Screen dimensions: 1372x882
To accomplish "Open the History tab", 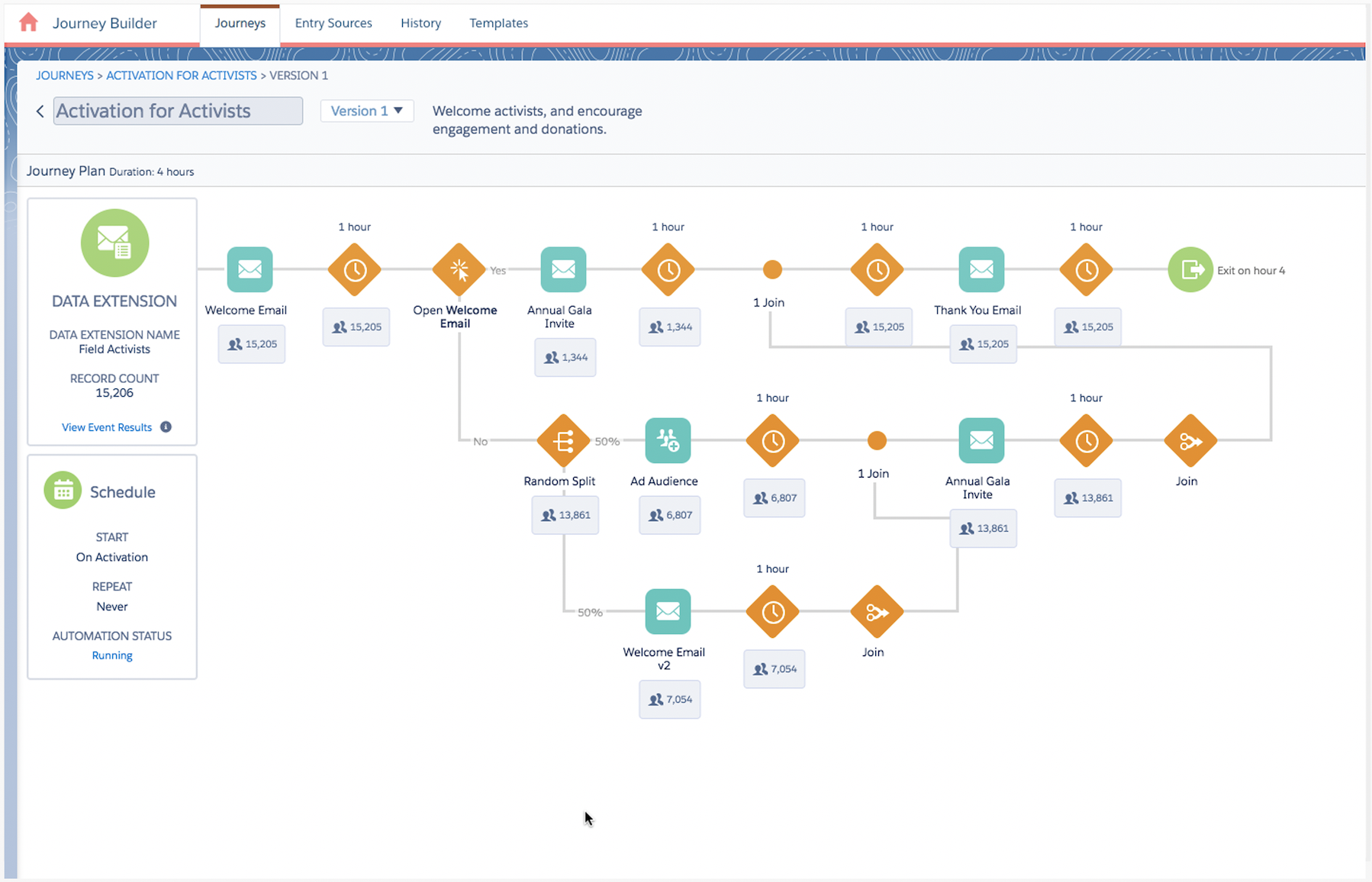I will pyautogui.click(x=420, y=23).
